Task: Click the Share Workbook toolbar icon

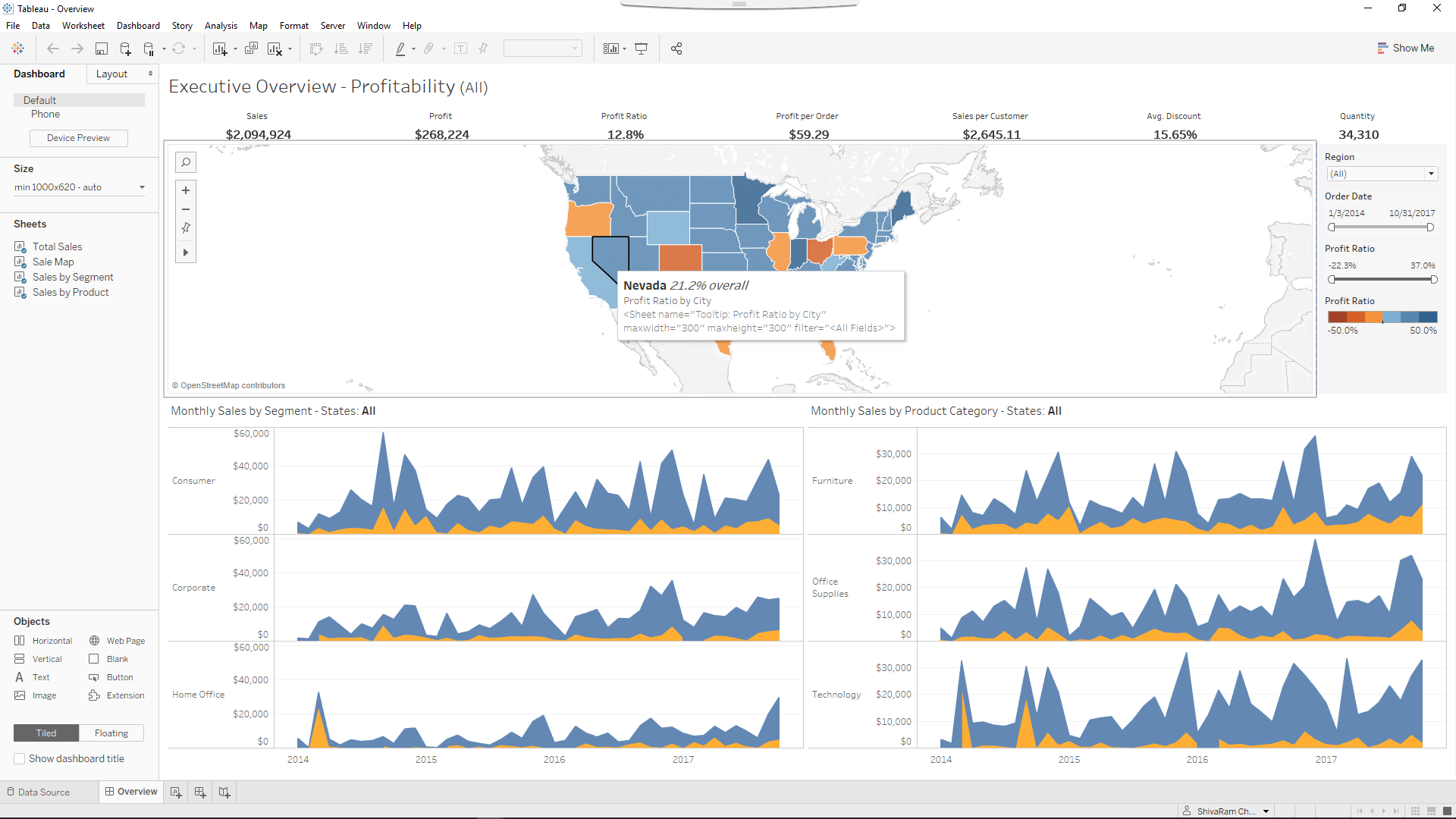Action: (x=676, y=48)
